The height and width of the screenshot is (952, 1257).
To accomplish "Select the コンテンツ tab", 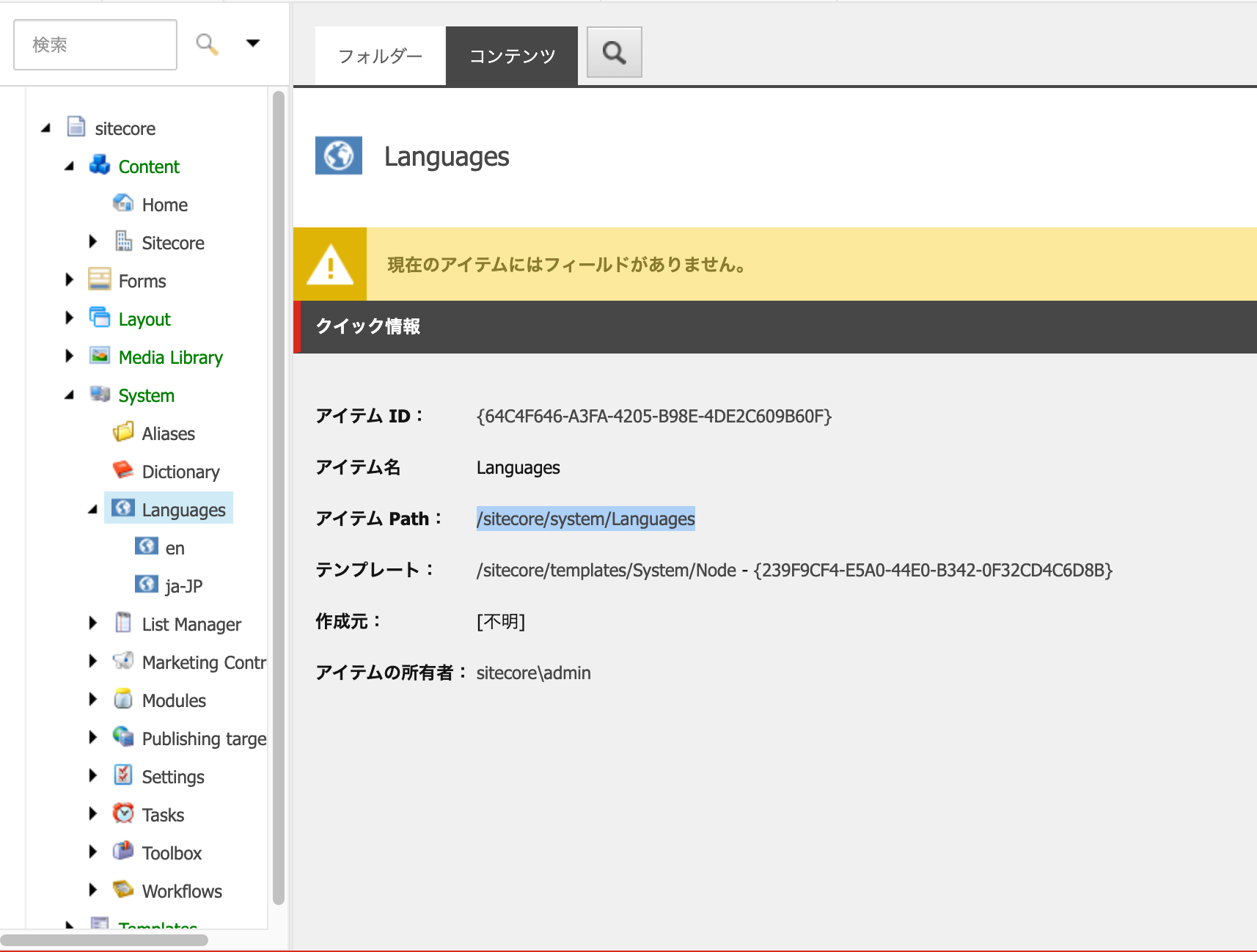I will click(512, 56).
